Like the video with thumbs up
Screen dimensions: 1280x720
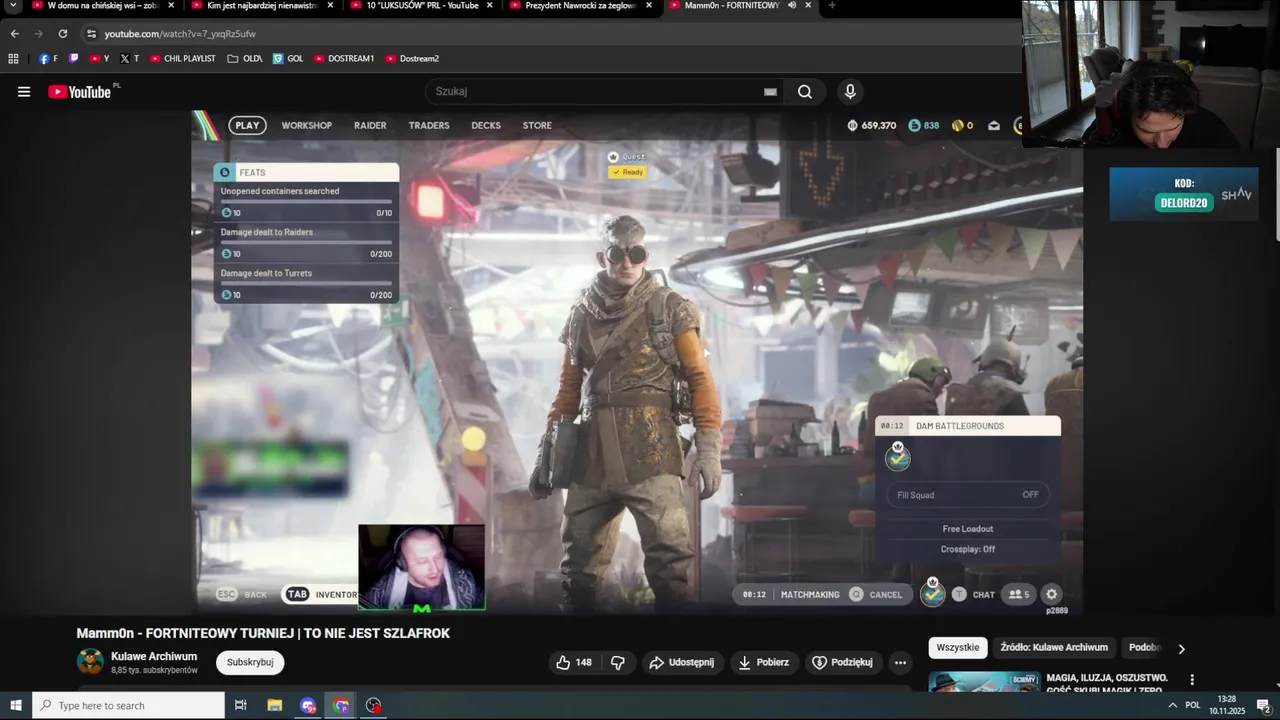[x=573, y=662]
